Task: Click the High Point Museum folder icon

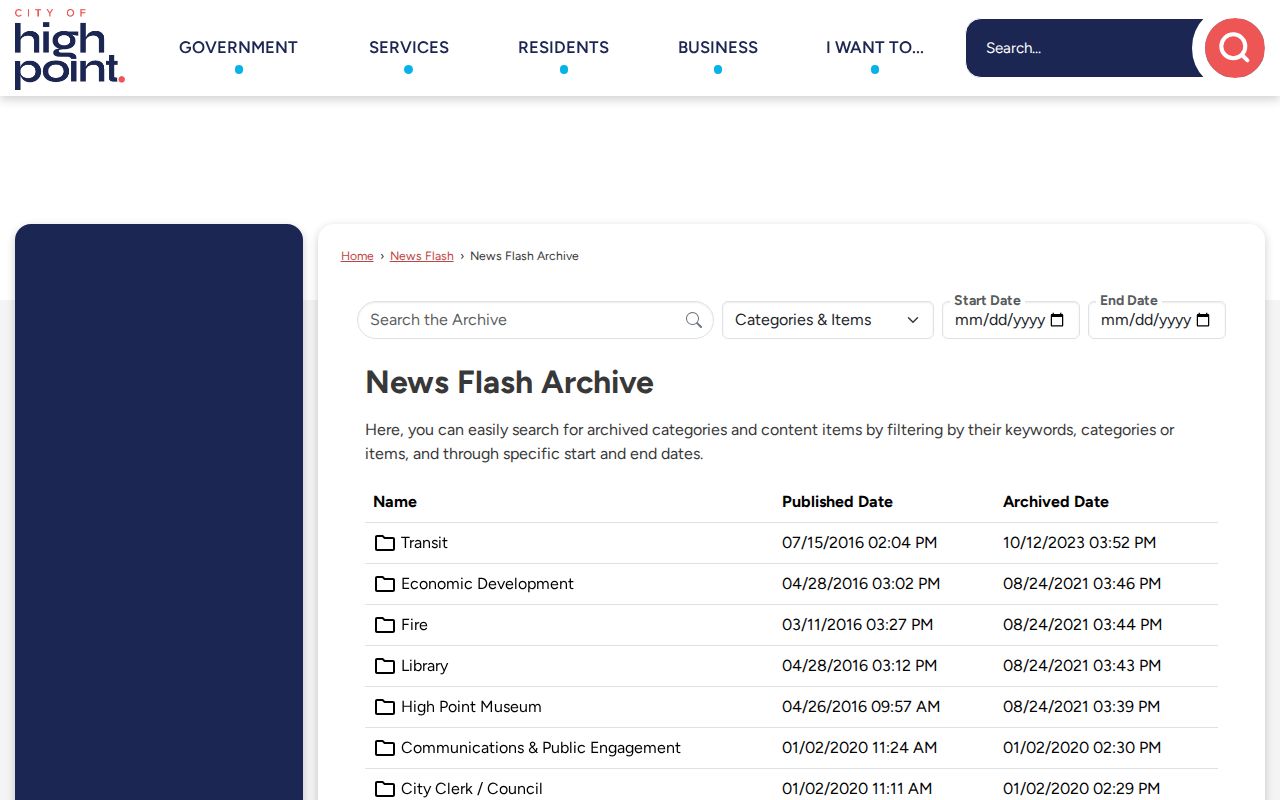Action: point(385,707)
